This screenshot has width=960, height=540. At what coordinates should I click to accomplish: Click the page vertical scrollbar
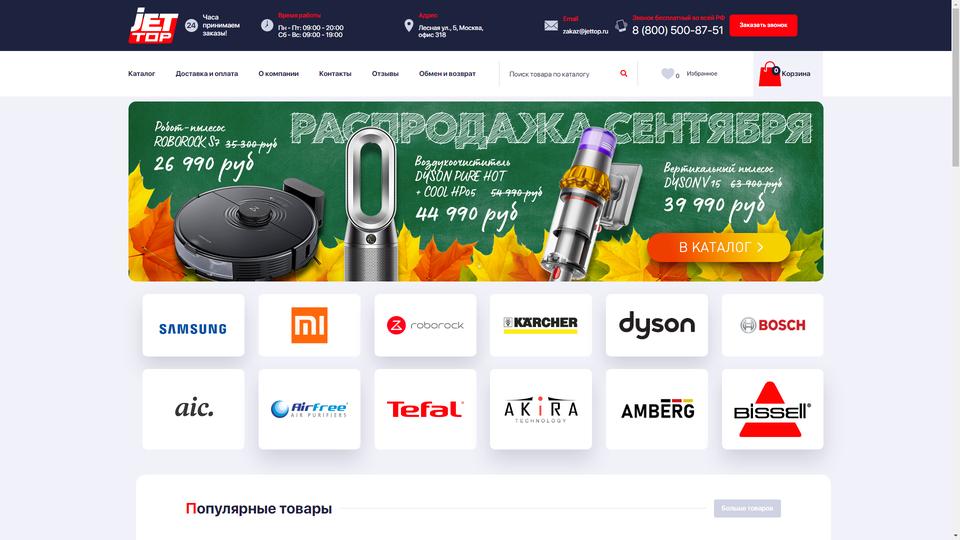[955, 270]
